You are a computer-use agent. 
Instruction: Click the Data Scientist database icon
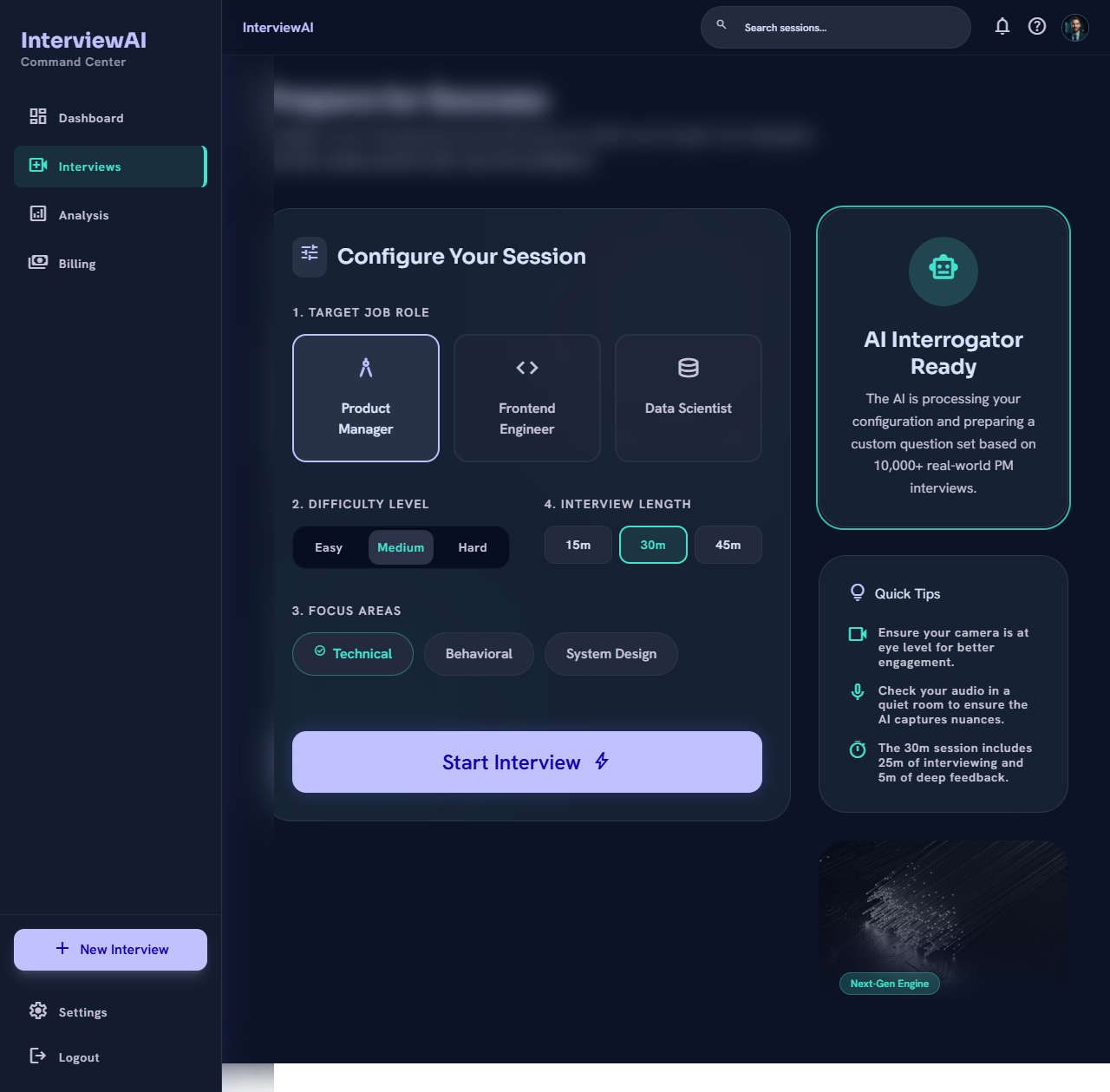point(689,368)
